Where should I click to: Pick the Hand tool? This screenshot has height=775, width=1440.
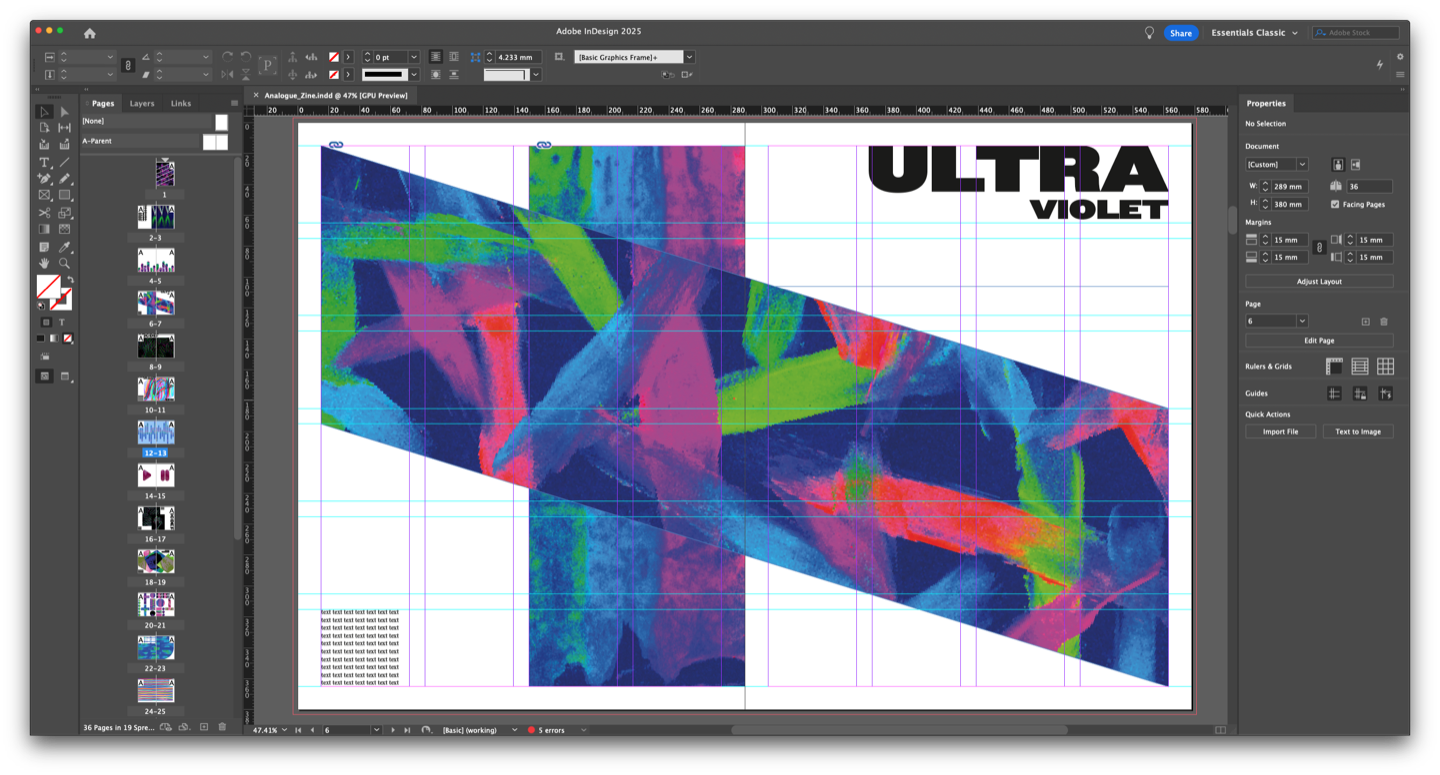point(44,264)
